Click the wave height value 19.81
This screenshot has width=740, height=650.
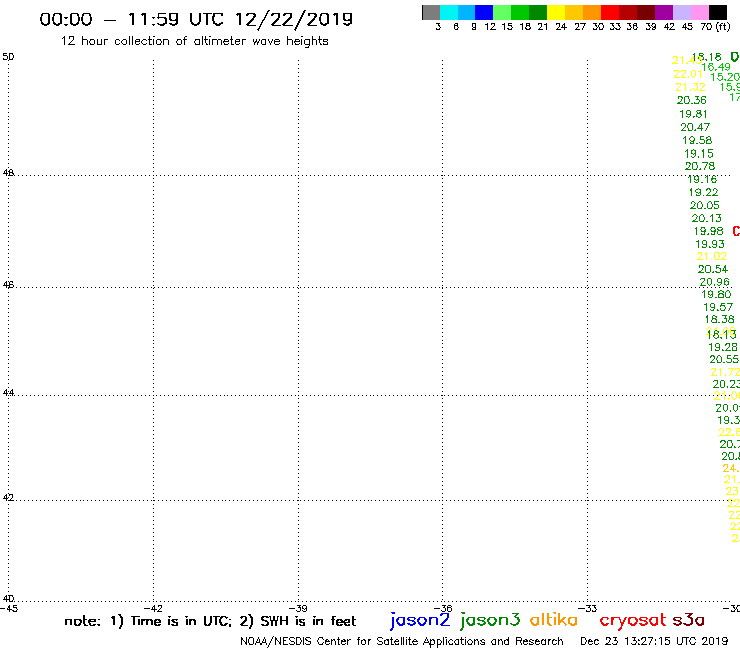pos(693,114)
